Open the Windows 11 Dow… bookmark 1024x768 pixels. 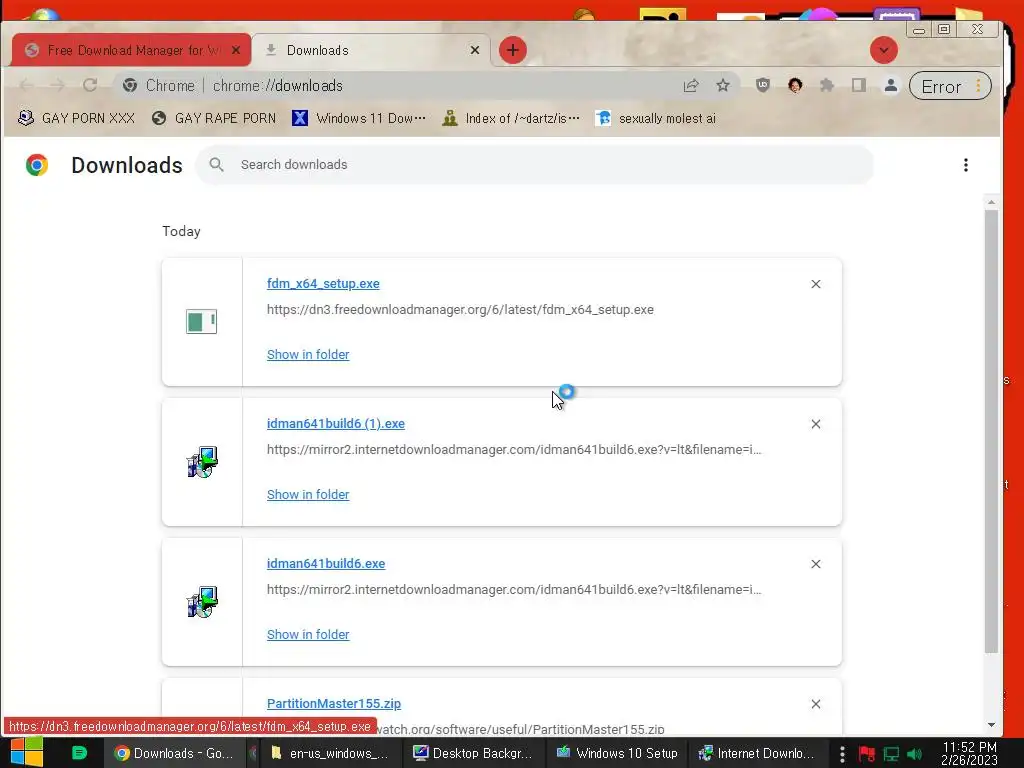click(359, 118)
